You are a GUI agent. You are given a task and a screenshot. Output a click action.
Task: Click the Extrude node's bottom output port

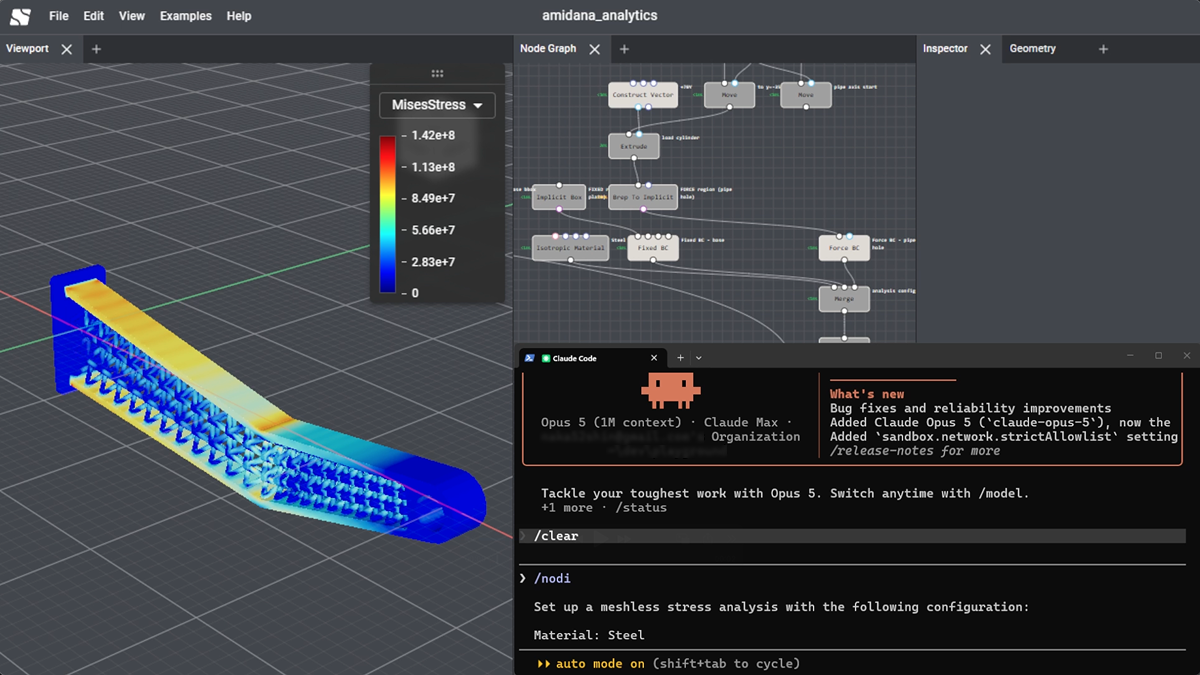633,159
